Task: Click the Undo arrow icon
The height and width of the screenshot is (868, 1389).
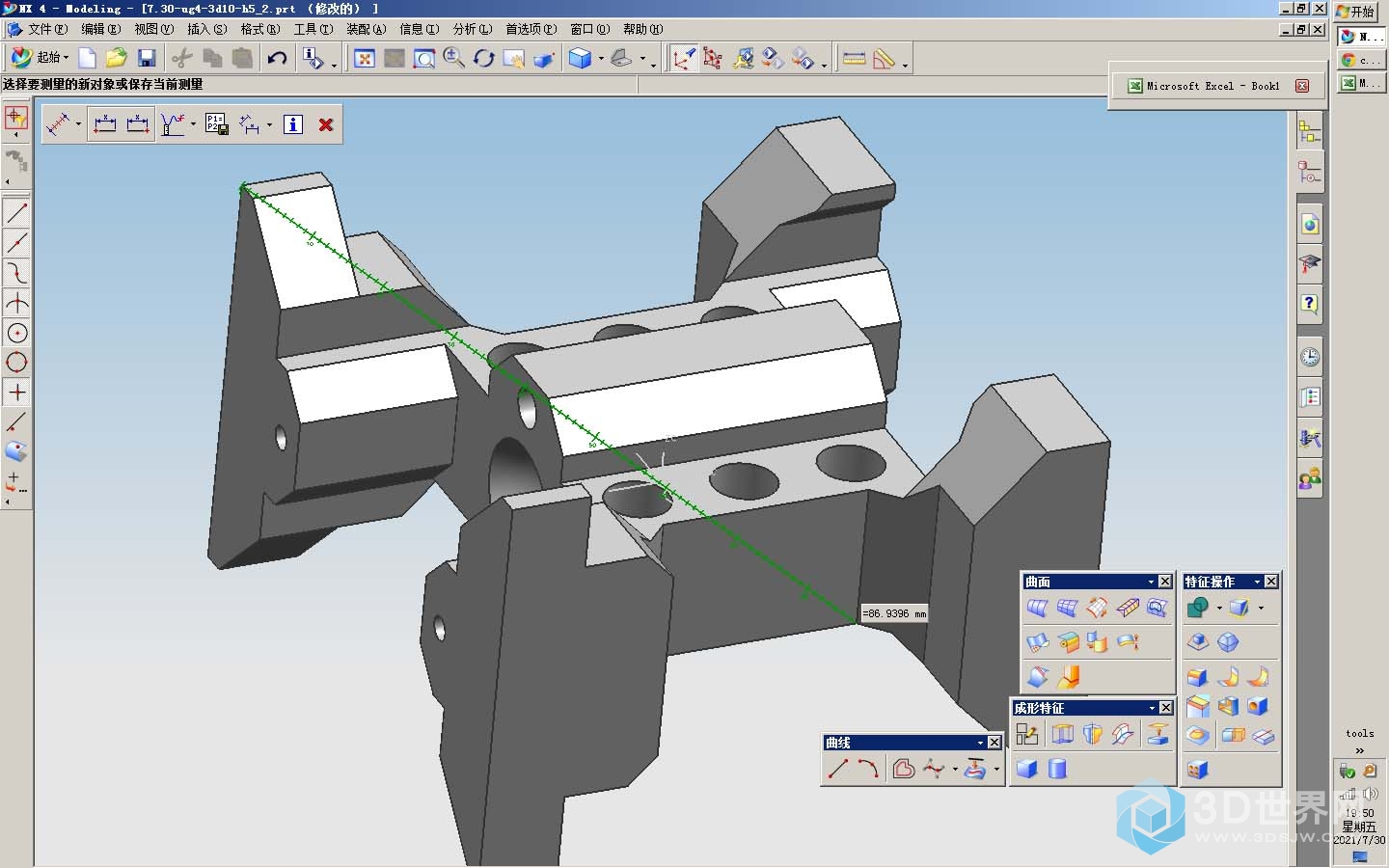Action: pos(277,58)
